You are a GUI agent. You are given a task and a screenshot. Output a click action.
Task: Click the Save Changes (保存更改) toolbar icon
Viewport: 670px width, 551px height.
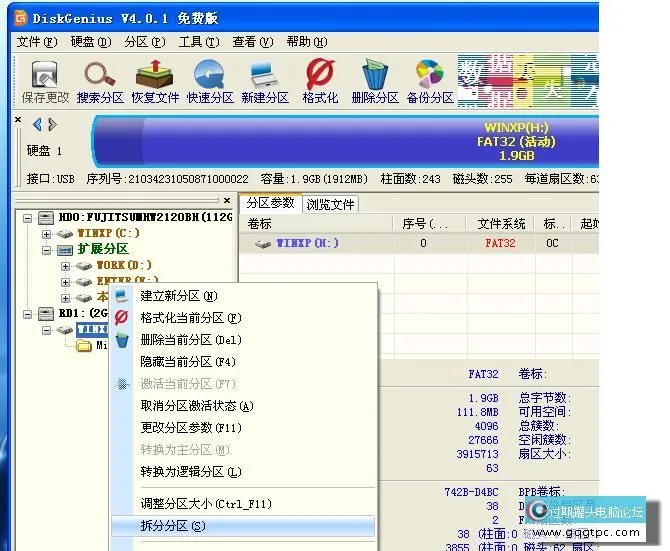pyautogui.click(x=45, y=75)
